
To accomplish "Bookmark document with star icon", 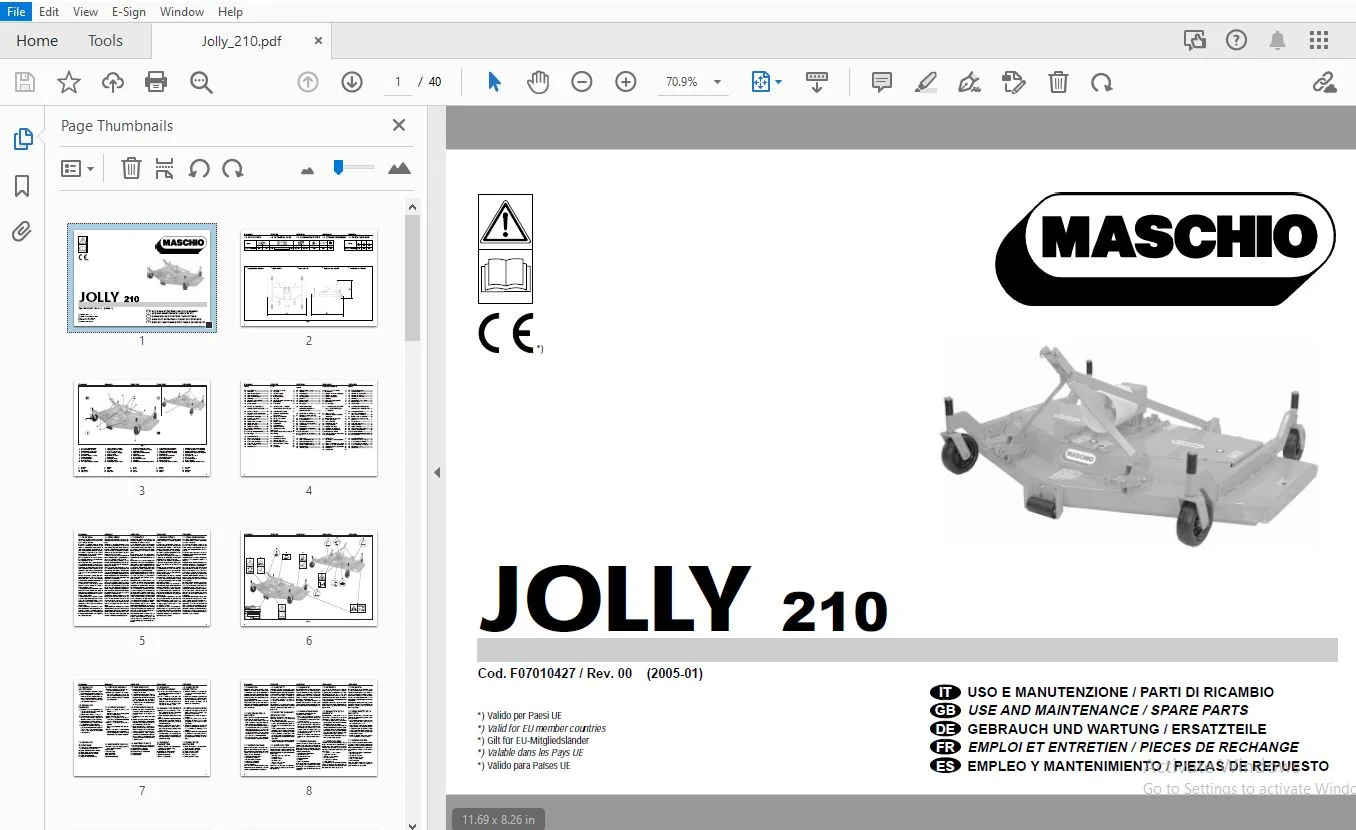I will point(68,82).
